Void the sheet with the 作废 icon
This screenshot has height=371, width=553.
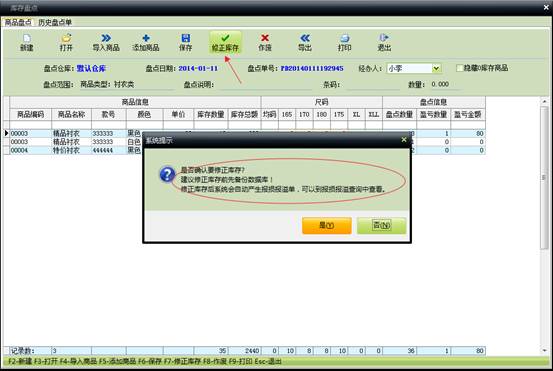point(265,38)
